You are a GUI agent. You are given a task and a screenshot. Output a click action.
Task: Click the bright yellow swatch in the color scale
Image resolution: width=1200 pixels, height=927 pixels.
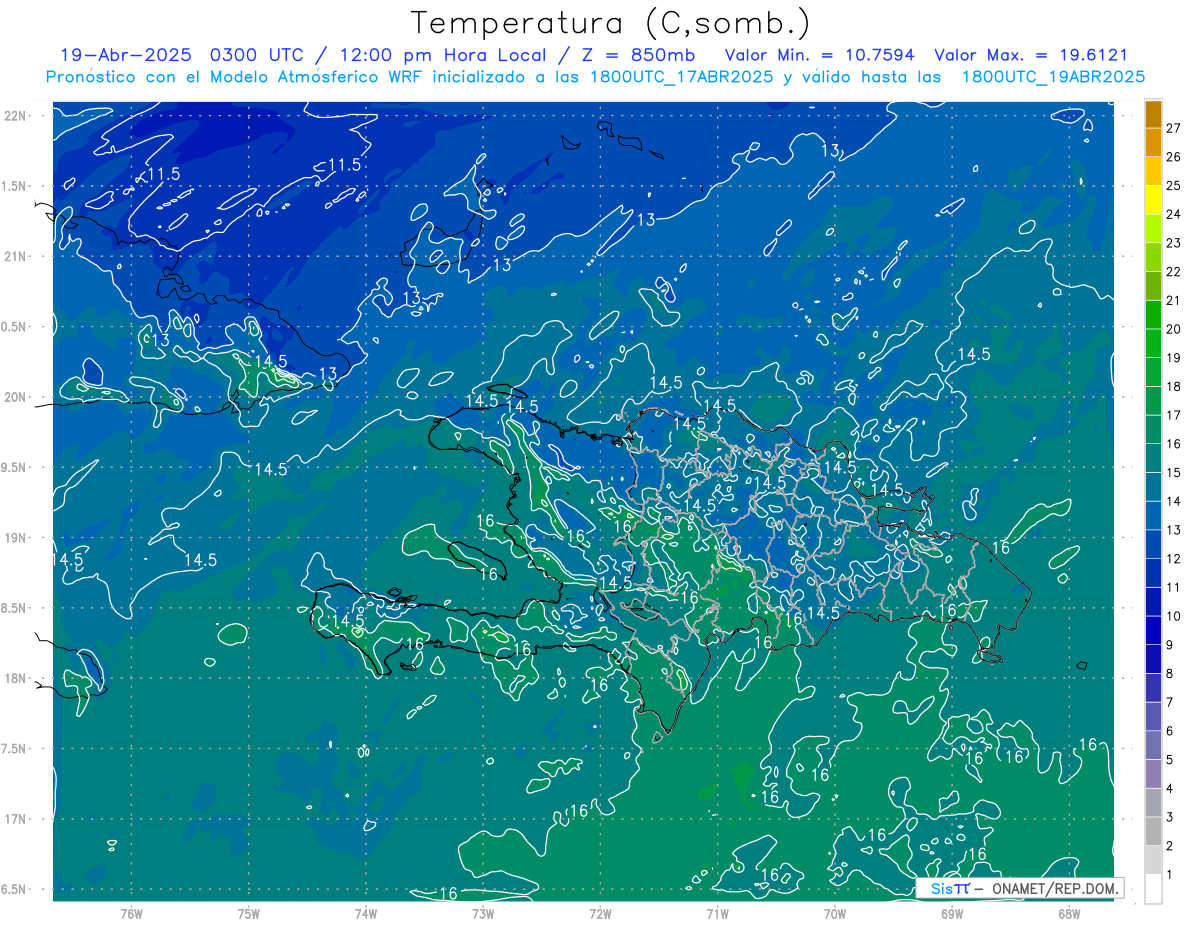coord(1153,200)
